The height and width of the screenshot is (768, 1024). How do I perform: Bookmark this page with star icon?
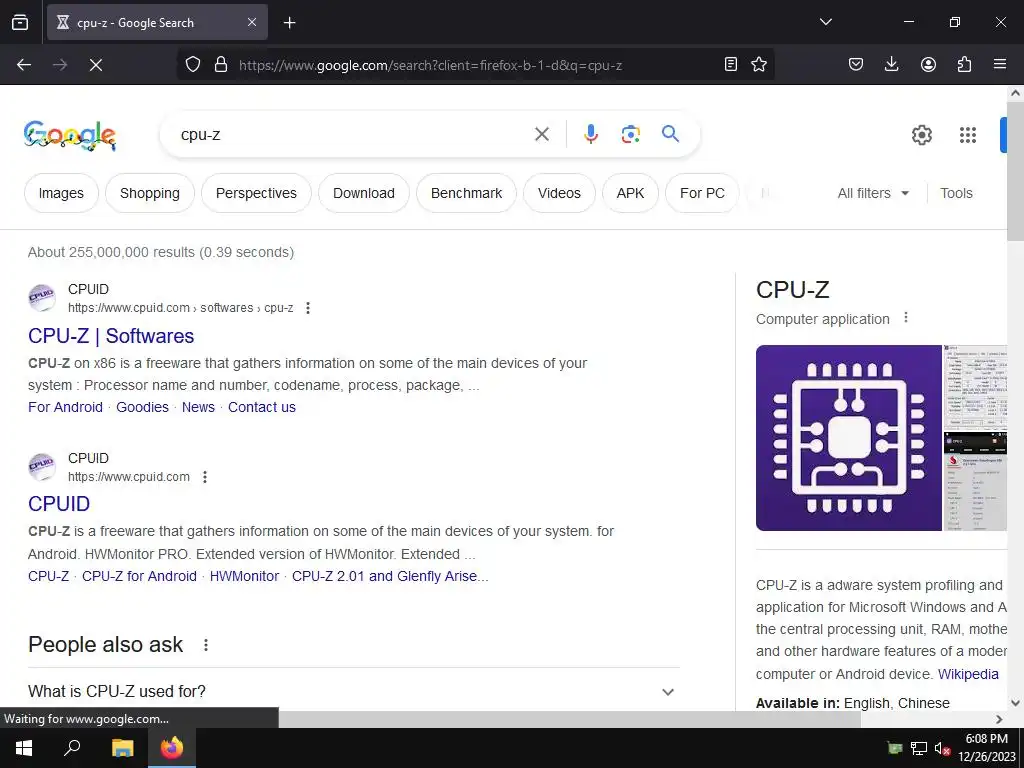point(759,64)
